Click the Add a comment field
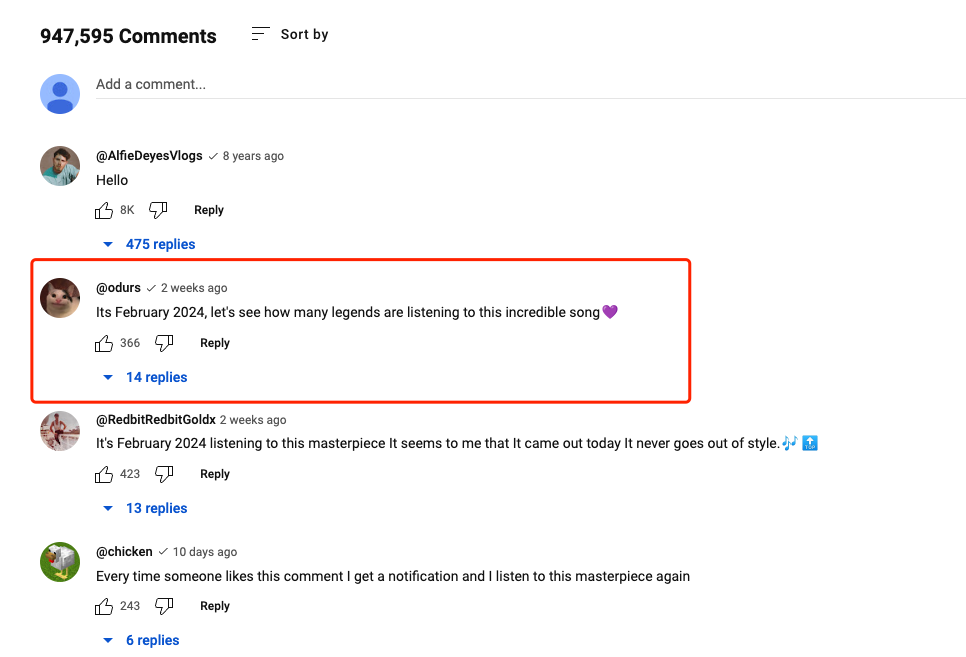 (500, 85)
